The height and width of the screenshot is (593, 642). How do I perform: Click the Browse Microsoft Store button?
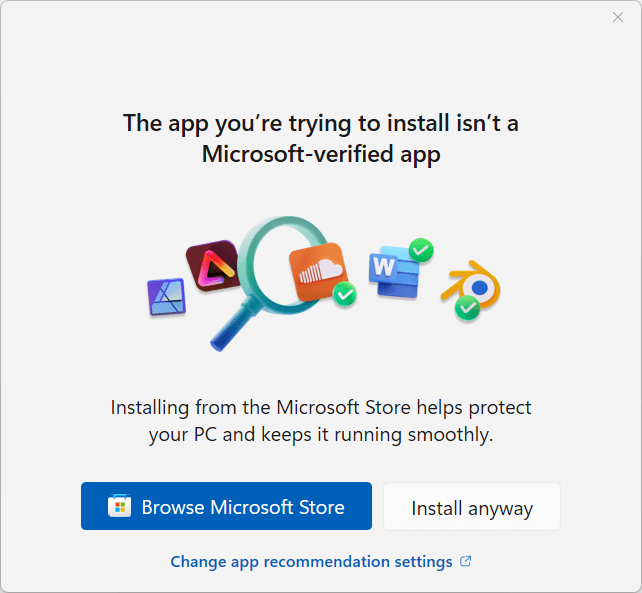226,506
